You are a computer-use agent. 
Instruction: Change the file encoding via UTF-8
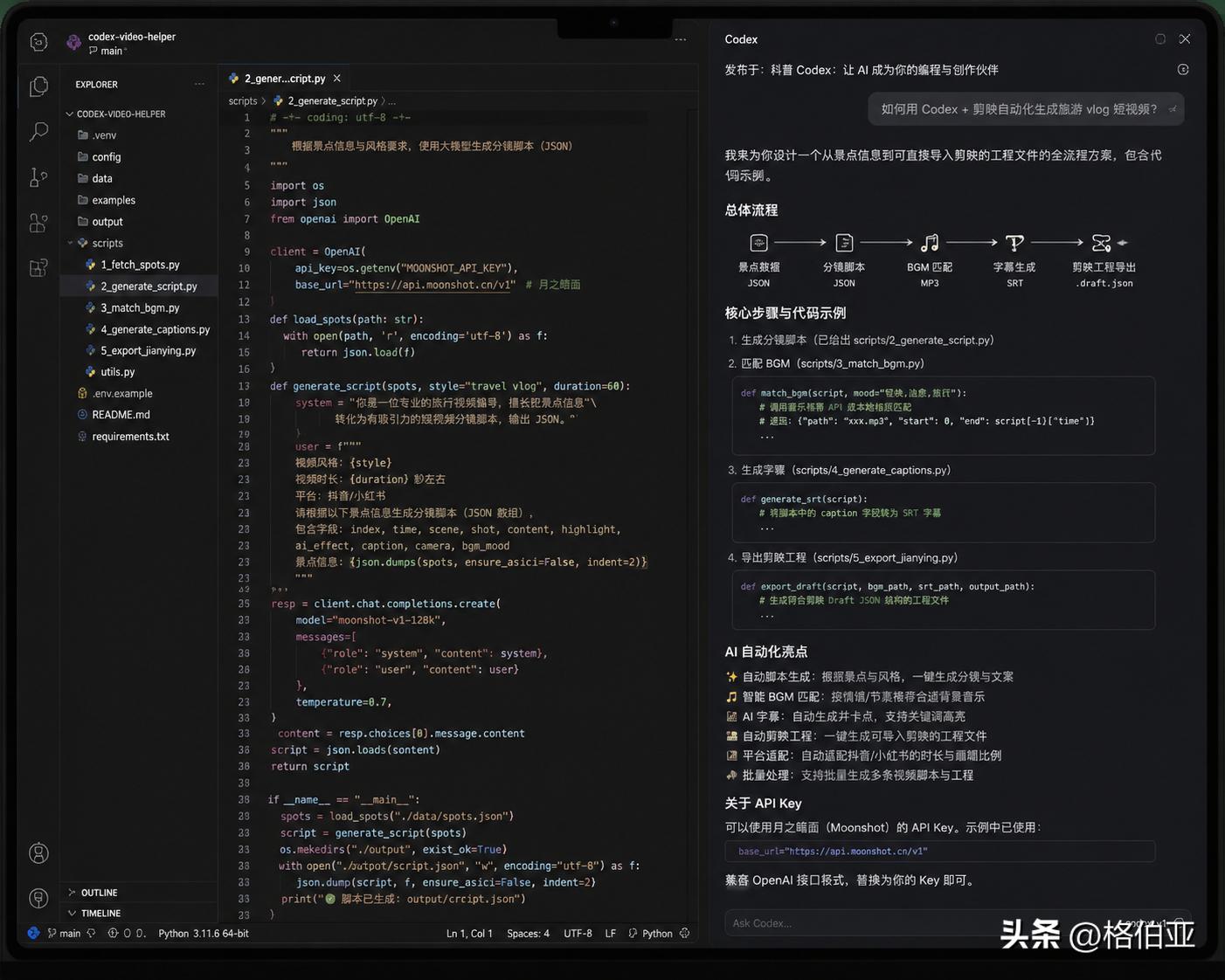point(578,934)
